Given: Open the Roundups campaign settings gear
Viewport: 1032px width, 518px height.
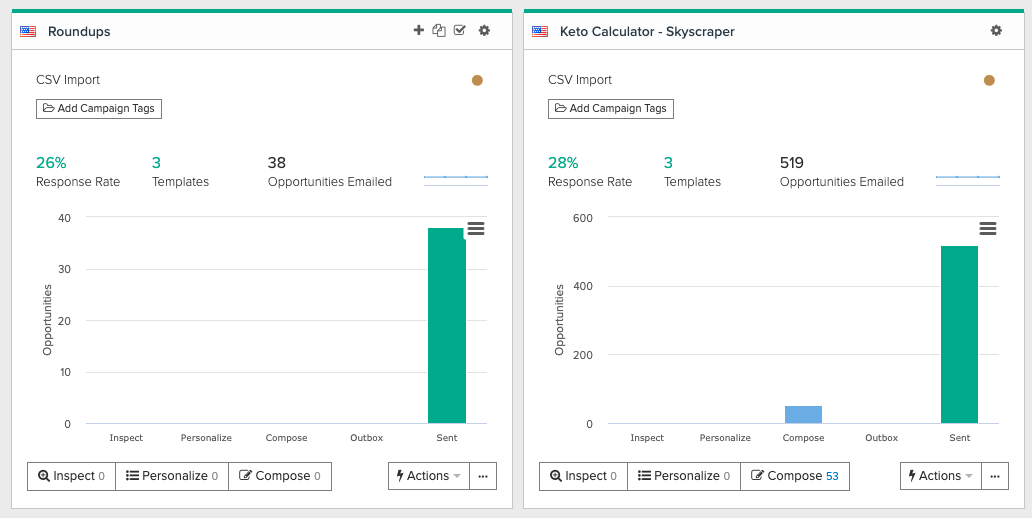Looking at the screenshot, I should click(484, 31).
